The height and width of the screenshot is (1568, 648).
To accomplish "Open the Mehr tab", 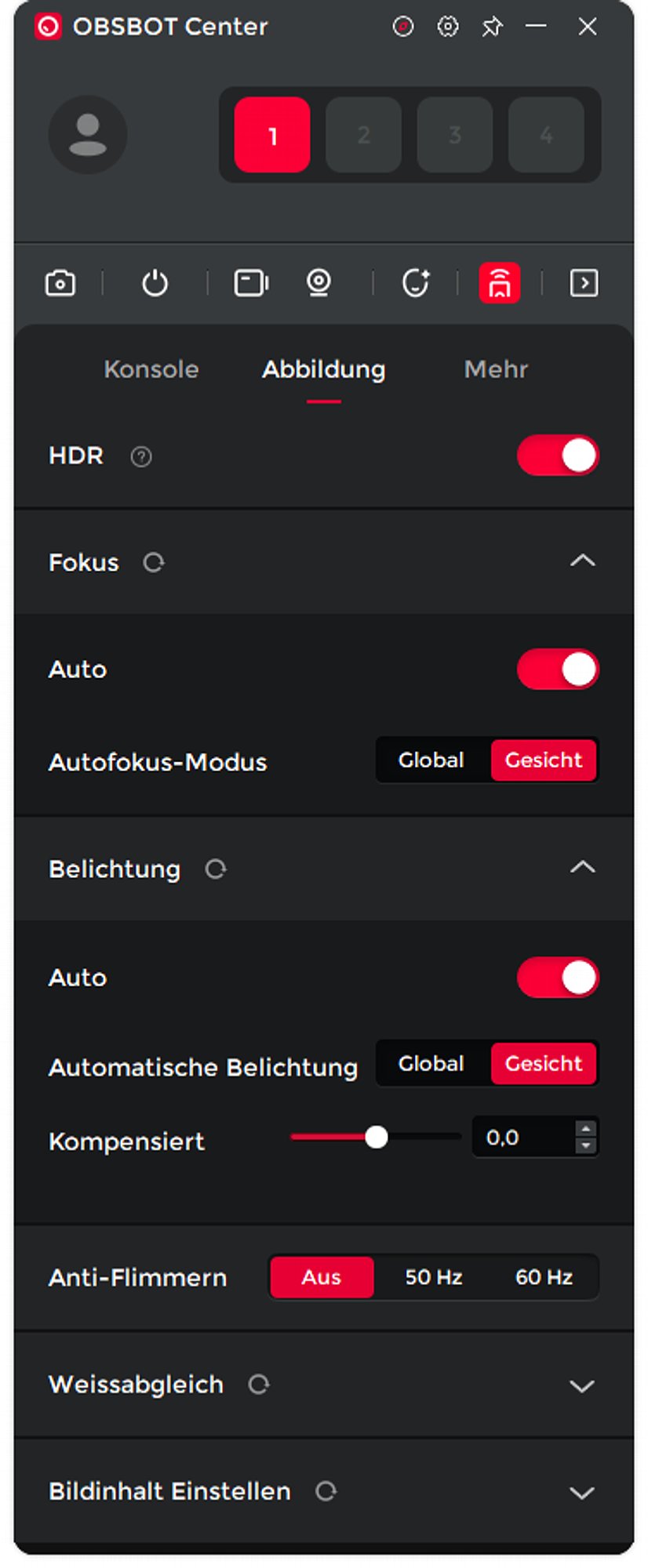I will coord(496,369).
